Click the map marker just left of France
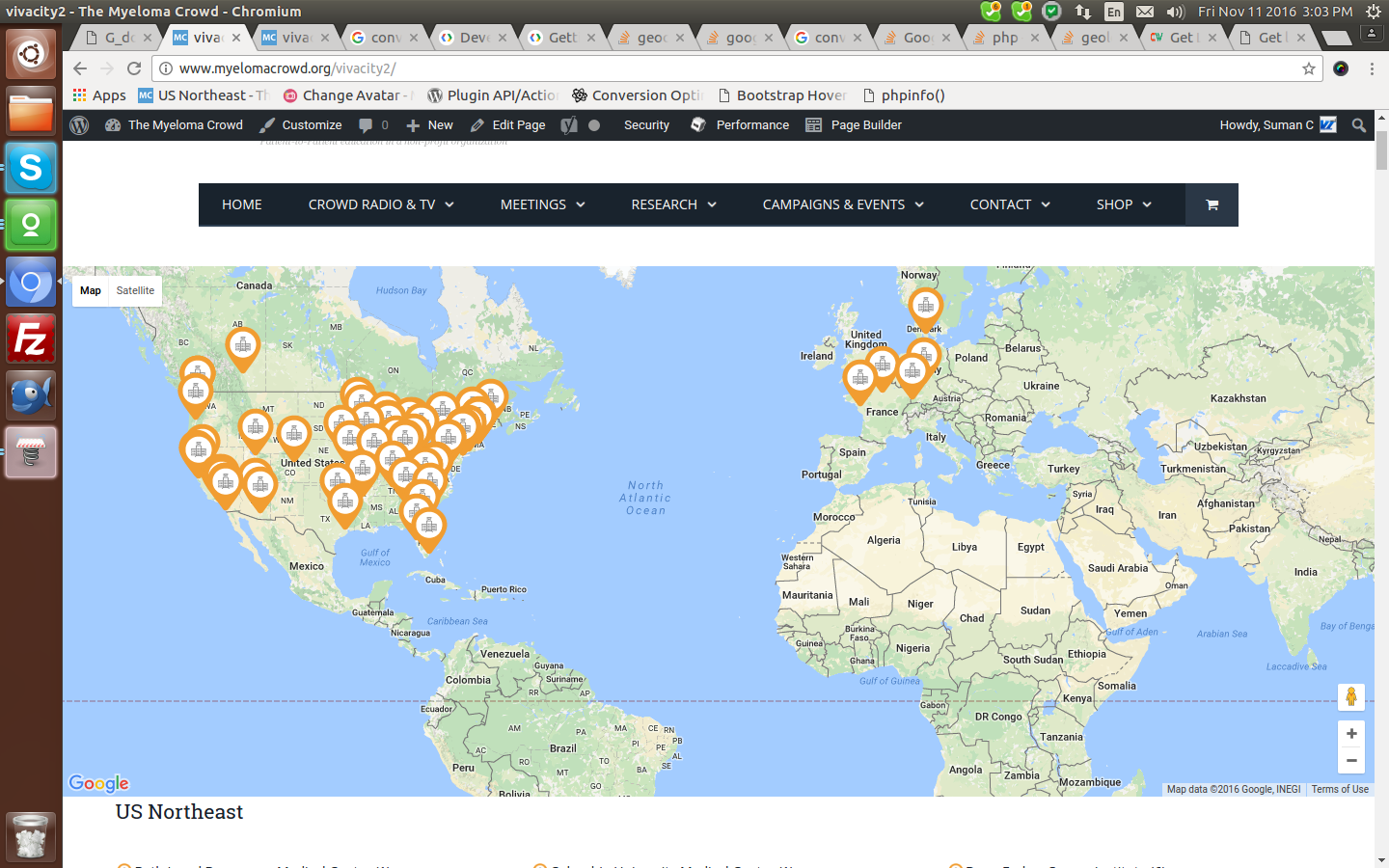1389x868 pixels. [x=859, y=381]
